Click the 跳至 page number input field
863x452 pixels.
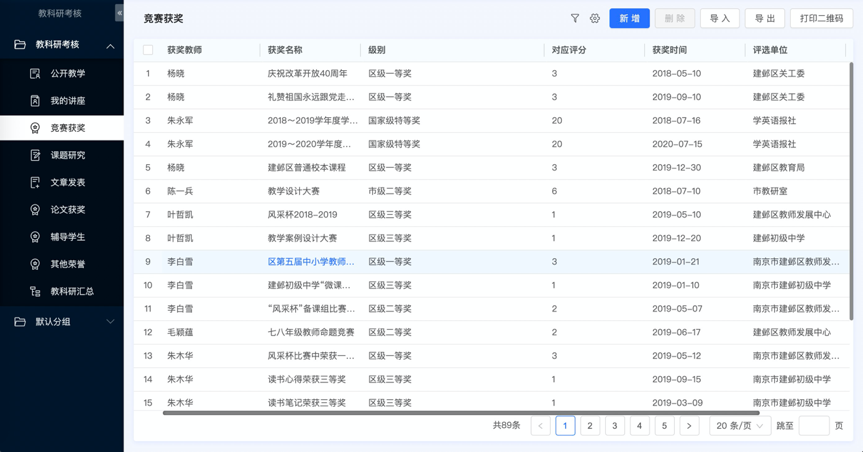[813, 426]
